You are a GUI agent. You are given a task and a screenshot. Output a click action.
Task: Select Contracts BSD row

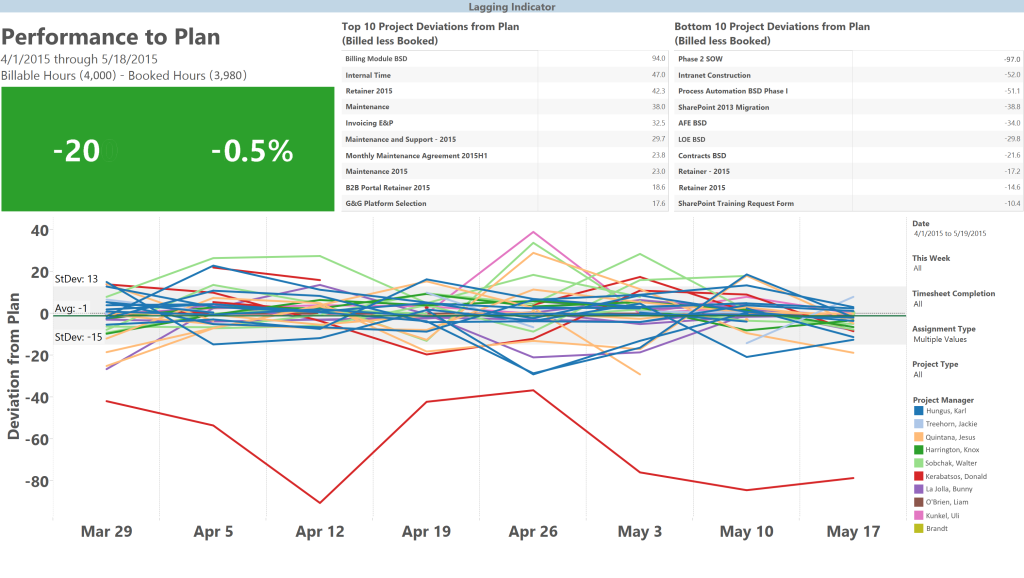[849, 155]
